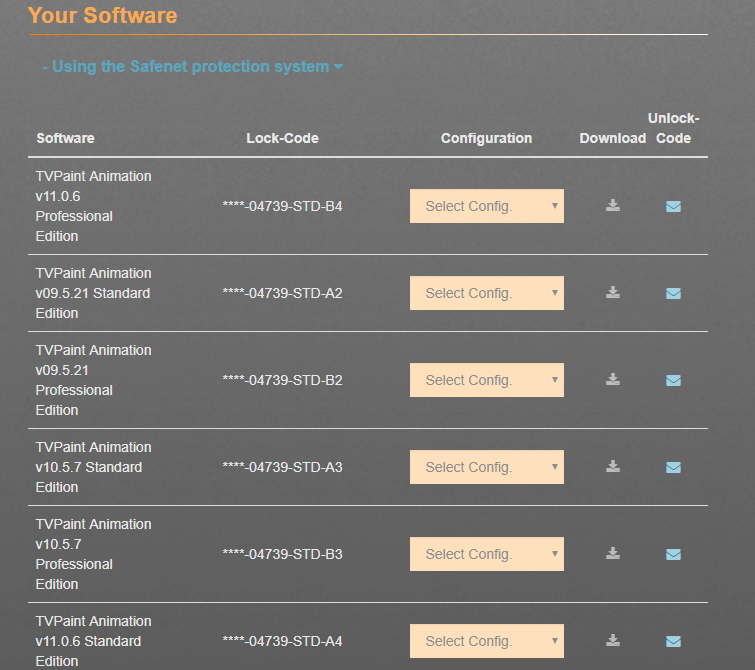The image size is (755, 670).
Task: Open Select Config dropdown for v10.5.7 Standard
Action: (487, 467)
